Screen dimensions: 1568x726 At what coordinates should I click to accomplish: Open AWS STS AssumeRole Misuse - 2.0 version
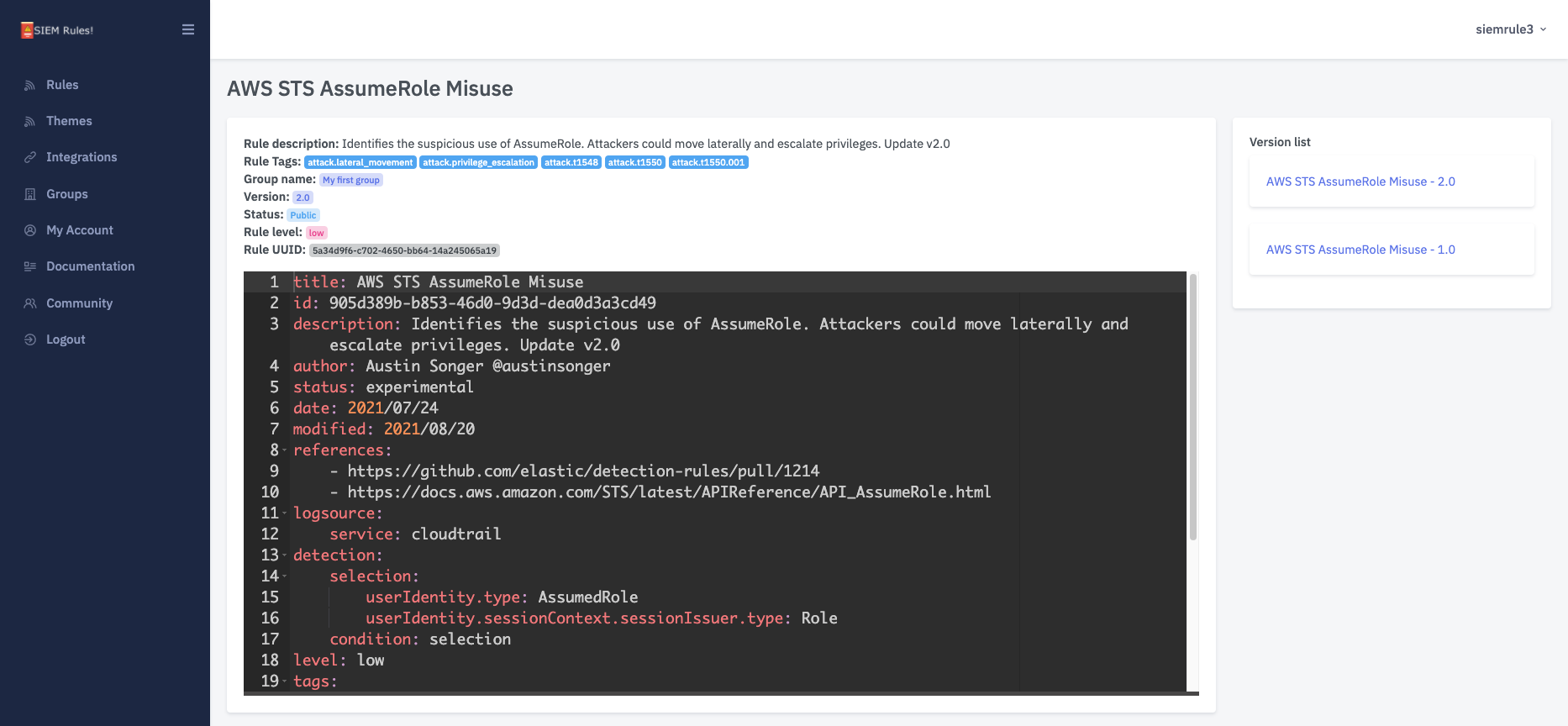tap(1360, 181)
